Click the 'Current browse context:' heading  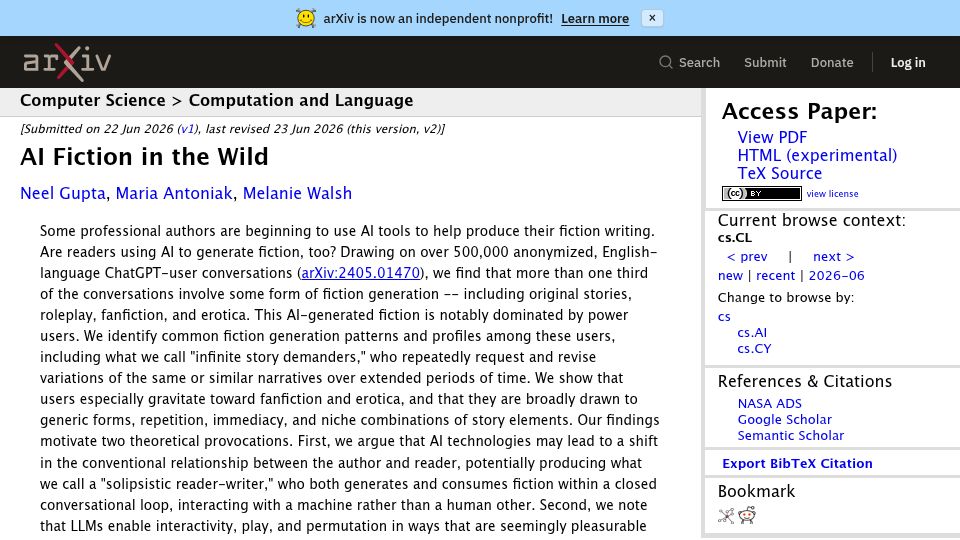click(x=811, y=220)
